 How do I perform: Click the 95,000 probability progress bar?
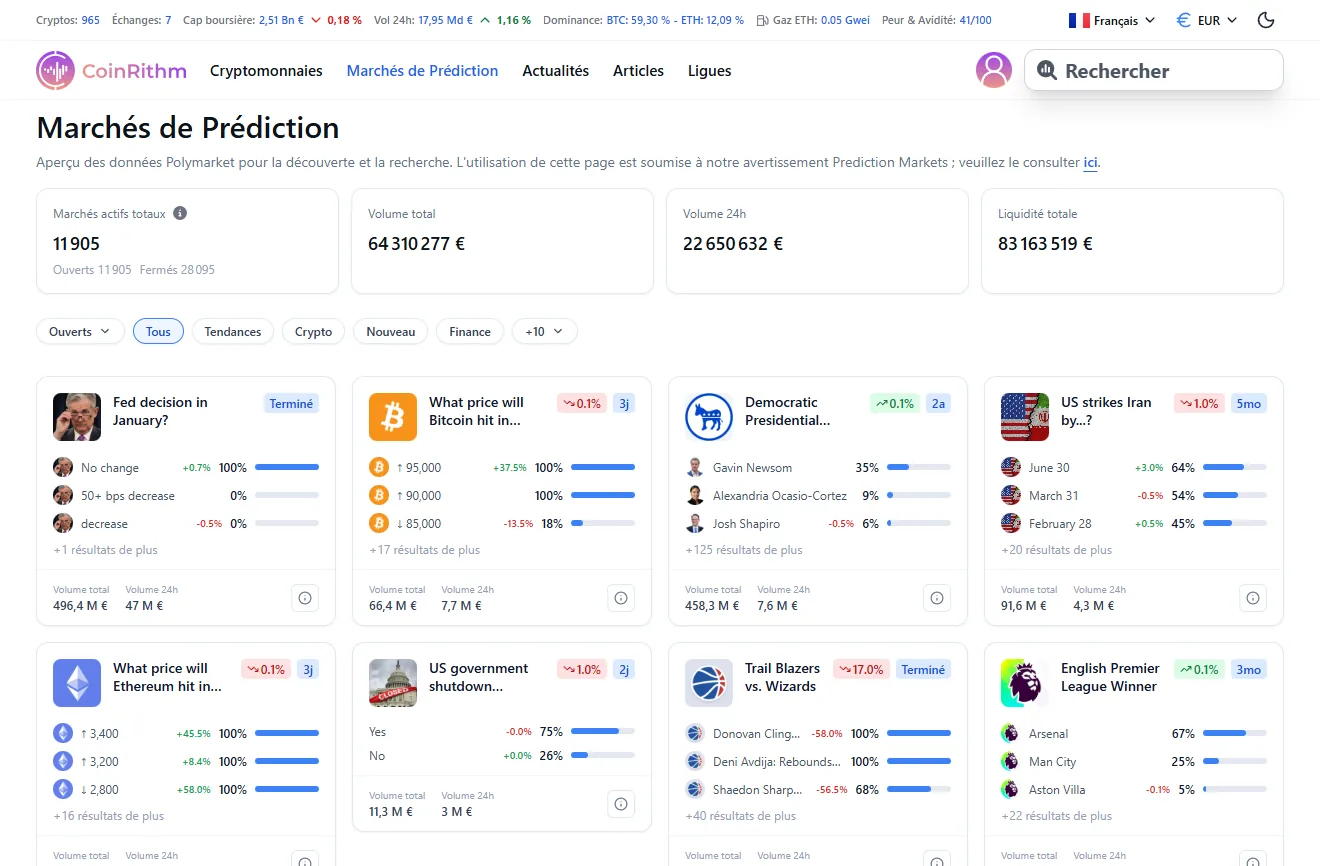pyautogui.click(x=601, y=467)
